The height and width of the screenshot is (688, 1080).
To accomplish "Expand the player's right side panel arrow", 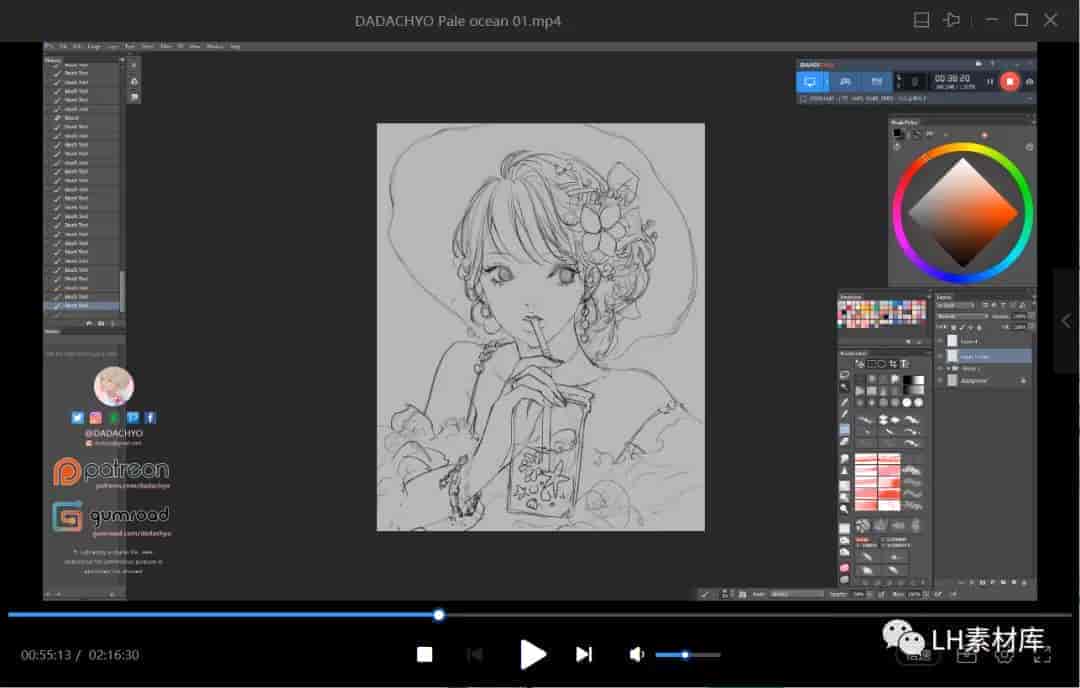I will coord(1066,321).
